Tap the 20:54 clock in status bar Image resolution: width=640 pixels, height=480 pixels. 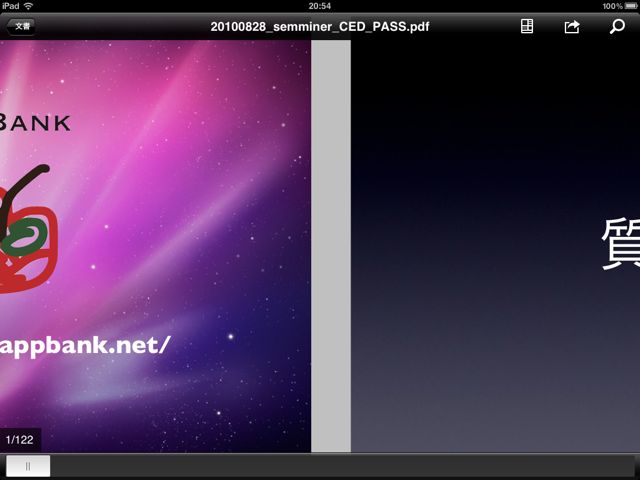click(x=320, y=6)
